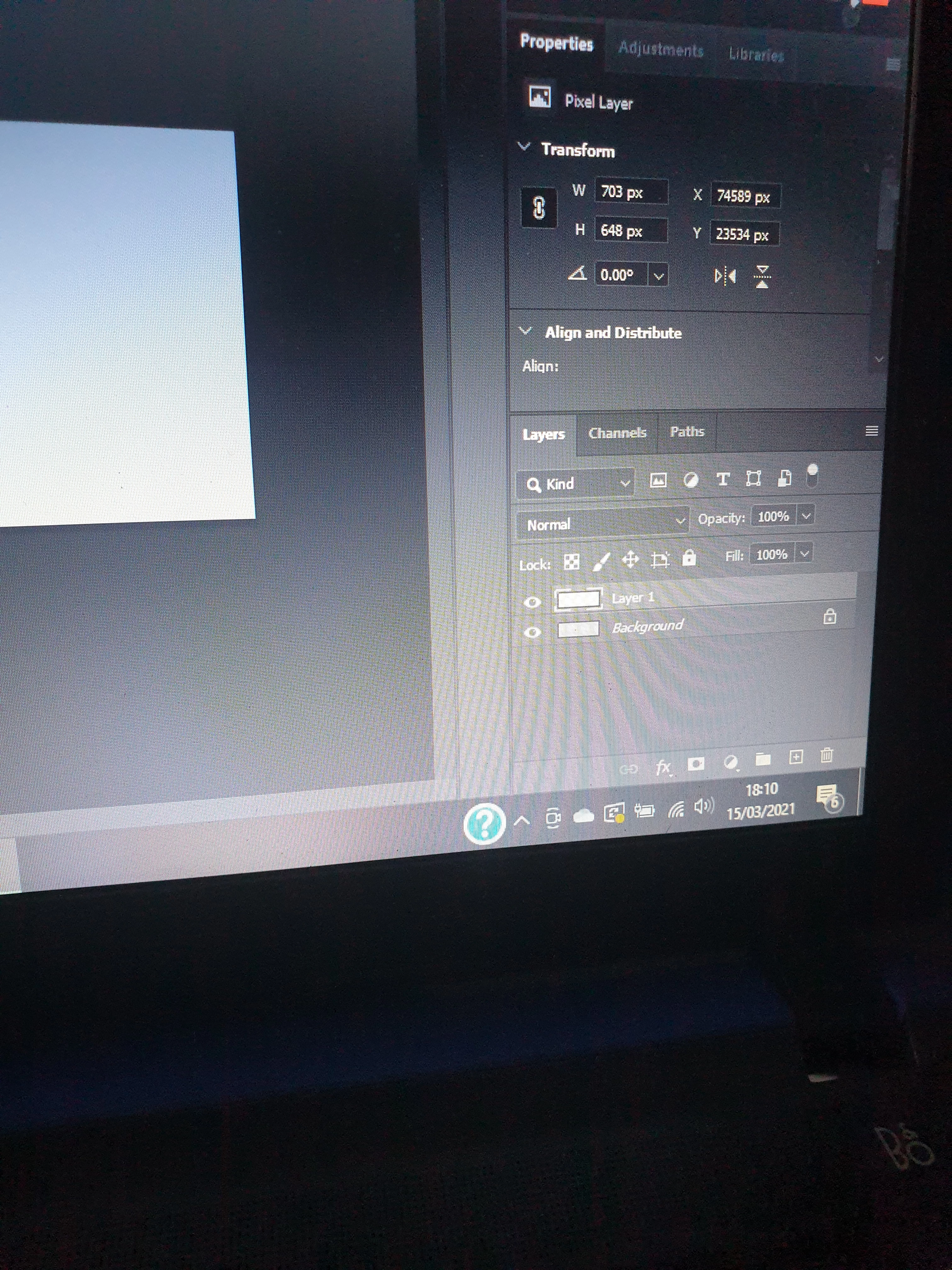Open the Normal blend mode dropdown

click(603, 523)
